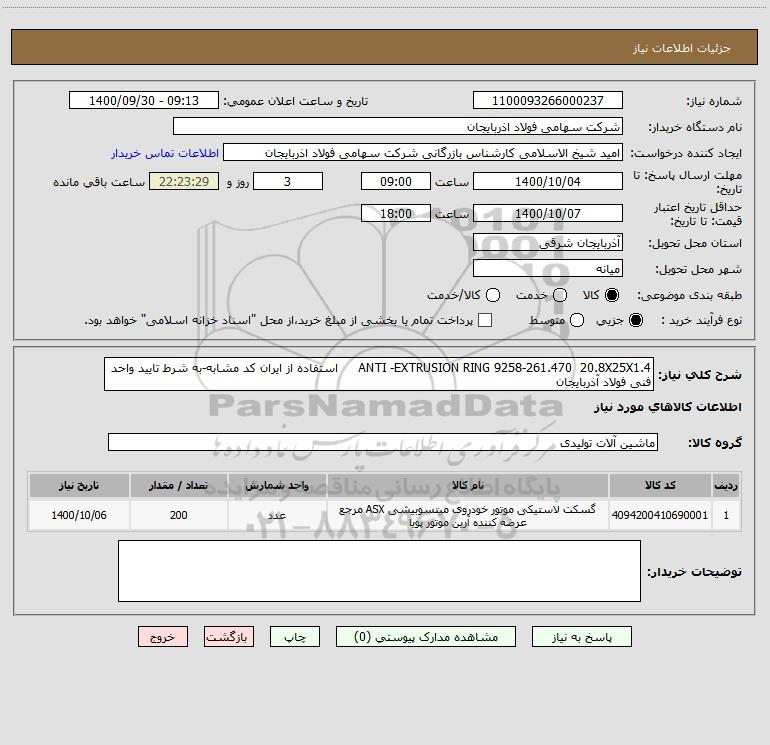The image size is (770, 745).
Task: Click the price validity date 1400/10/07
Action: point(548,213)
